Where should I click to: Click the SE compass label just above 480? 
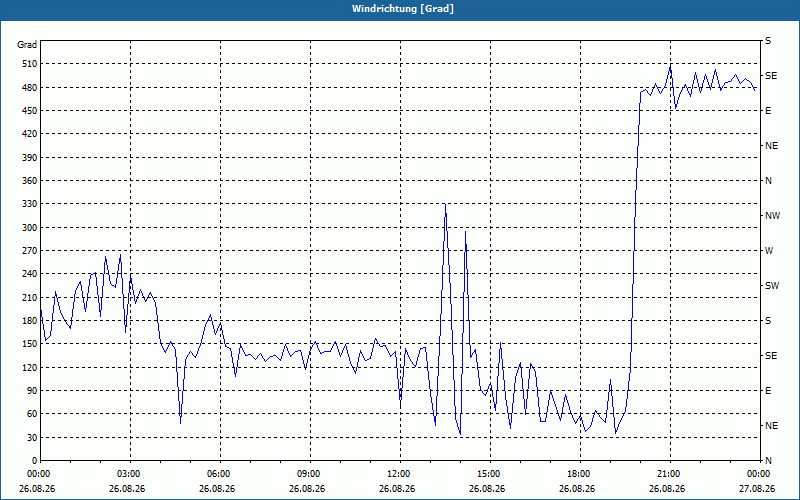pyautogui.click(x=771, y=76)
